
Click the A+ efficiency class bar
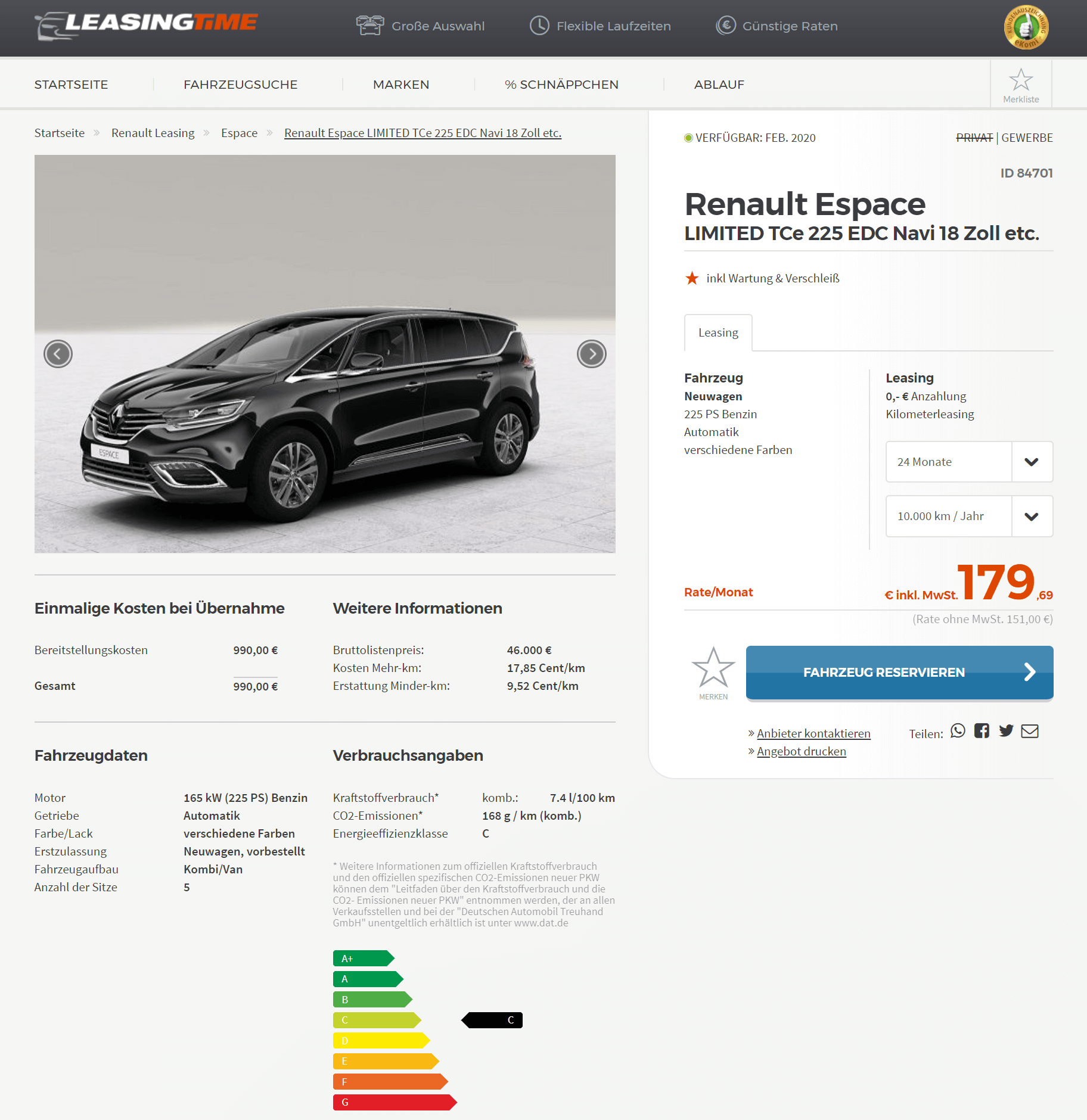point(364,959)
